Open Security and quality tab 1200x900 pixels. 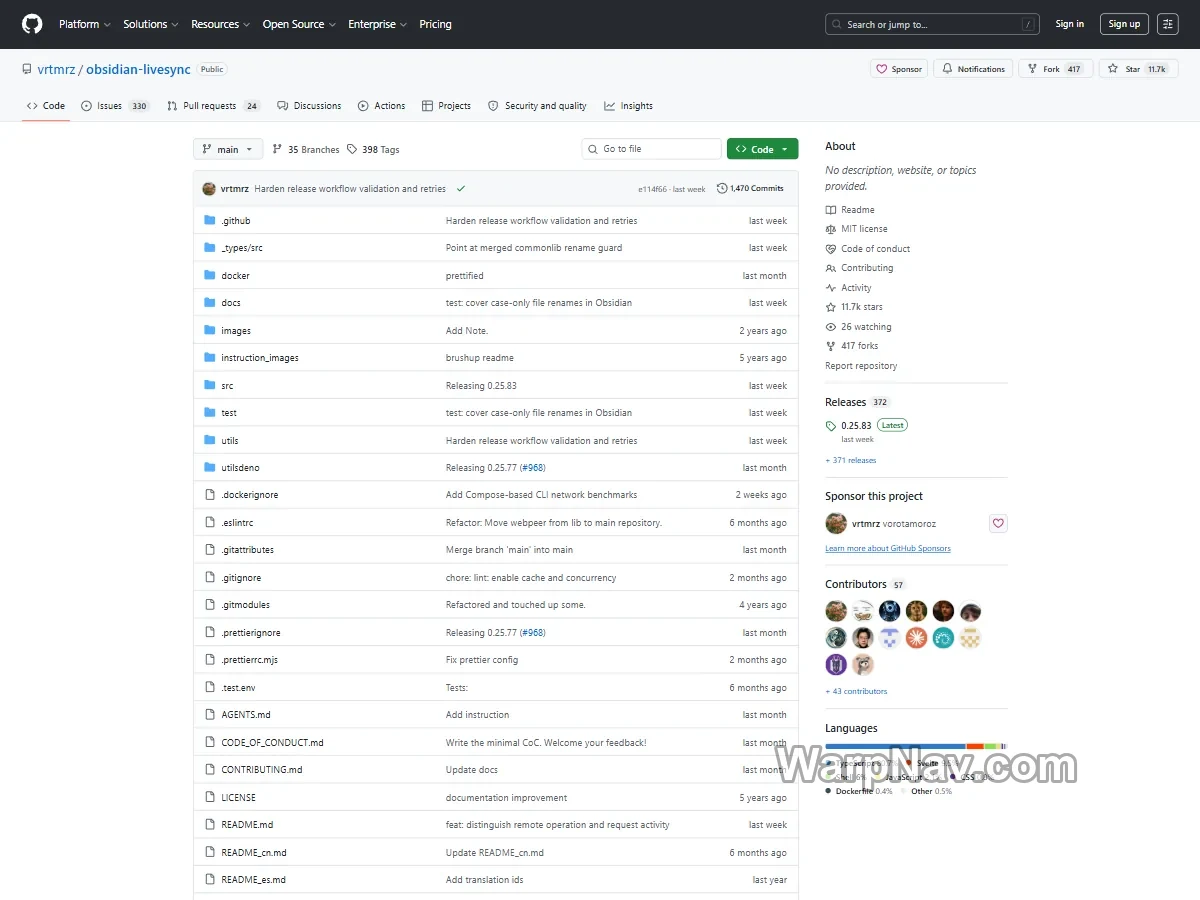click(x=537, y=106)
